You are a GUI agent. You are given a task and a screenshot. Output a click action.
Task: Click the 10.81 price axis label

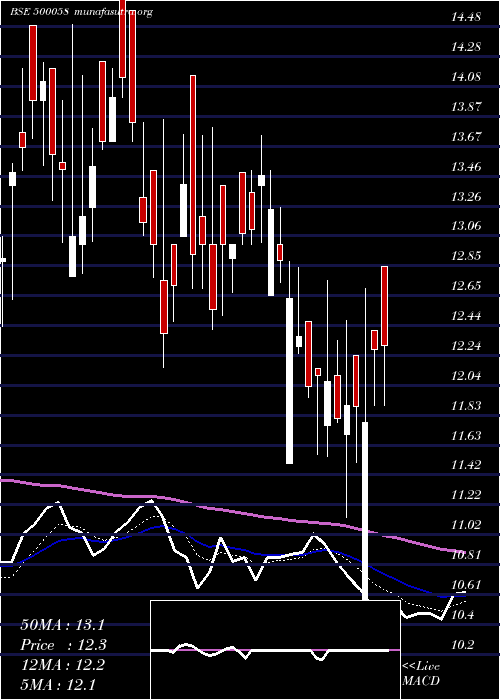(x=466, y=555)
